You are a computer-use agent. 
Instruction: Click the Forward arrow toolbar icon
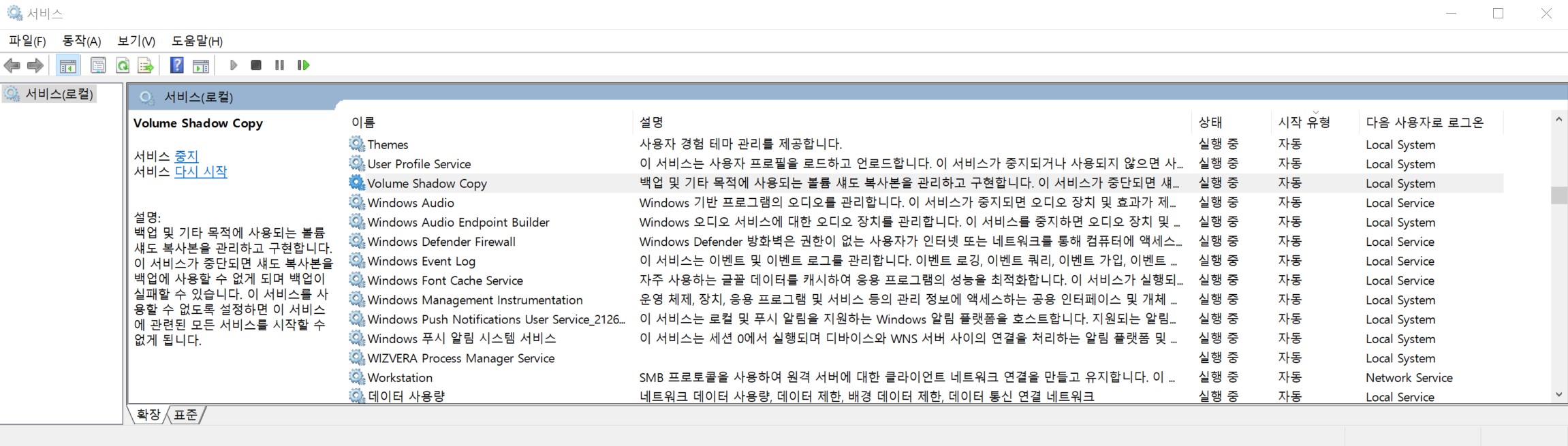[35, 65]
